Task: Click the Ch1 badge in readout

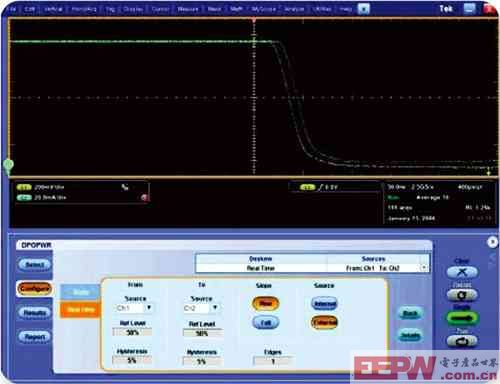Action: tap(24, 187)
